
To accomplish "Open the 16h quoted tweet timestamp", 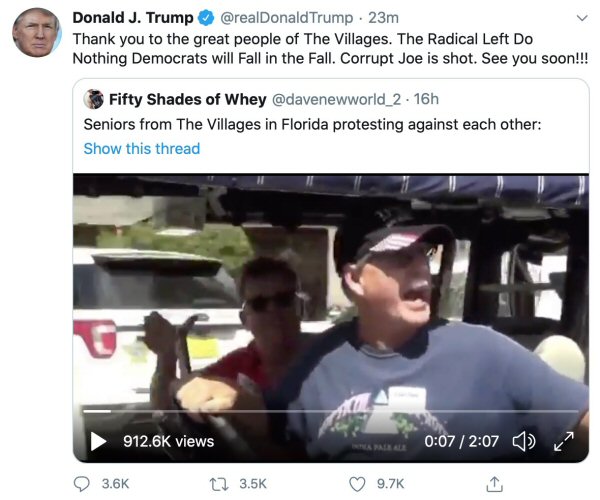I will pyautogui.click(x=426, y=99).
